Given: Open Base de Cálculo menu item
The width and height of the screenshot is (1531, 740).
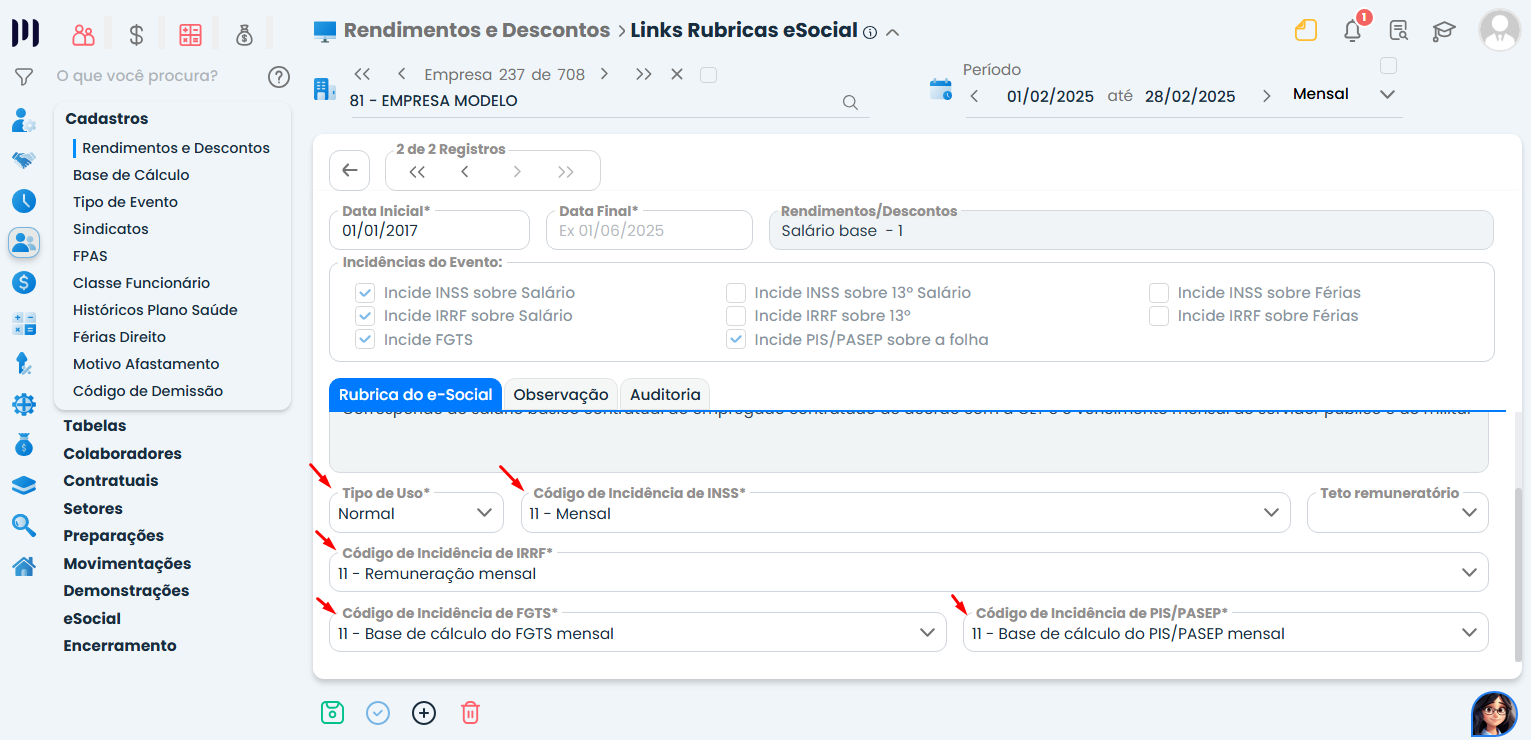Looking at the screenshot, I should 131,175.
